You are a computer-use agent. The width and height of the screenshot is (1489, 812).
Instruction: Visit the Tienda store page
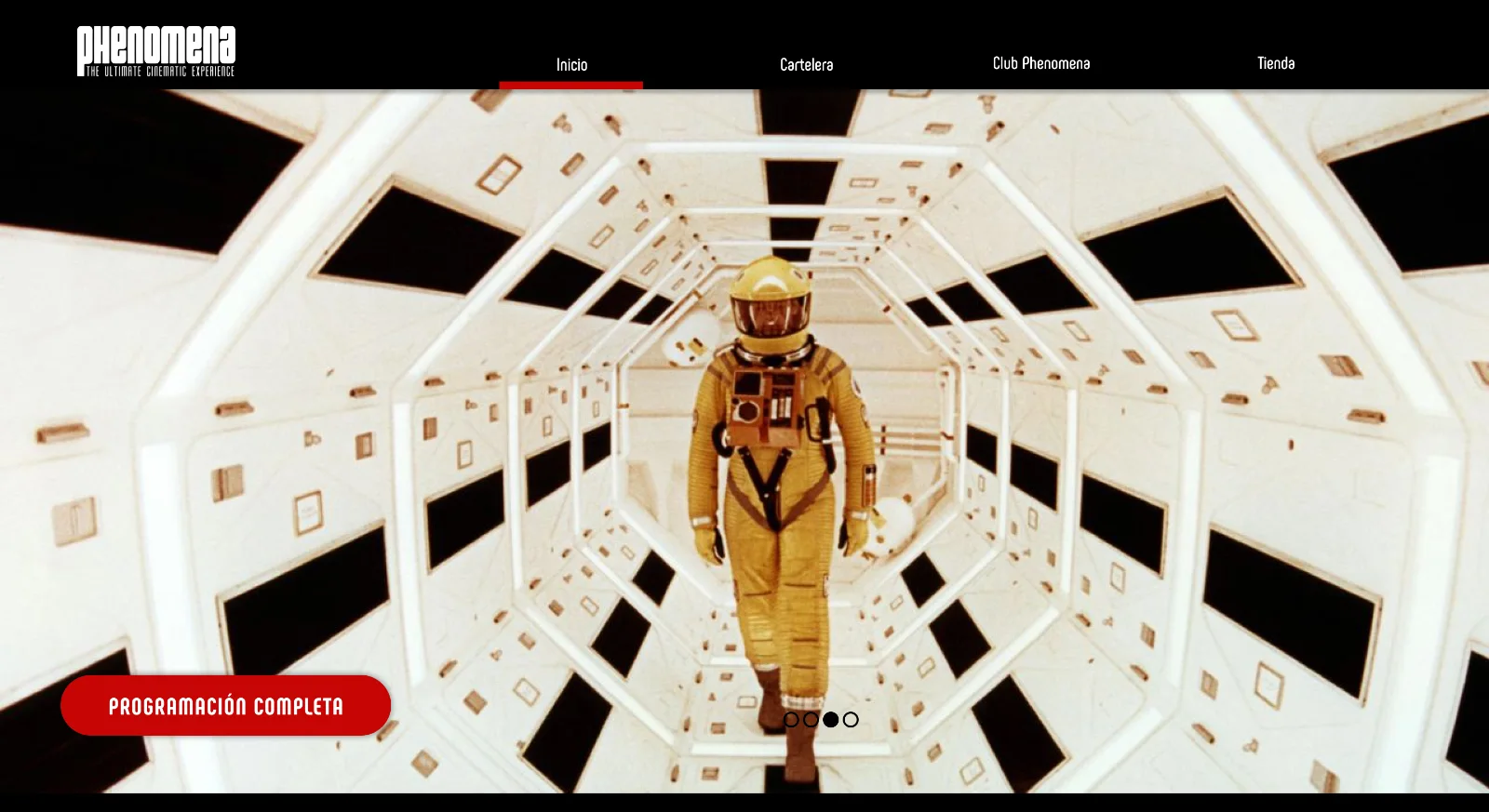1276,63
